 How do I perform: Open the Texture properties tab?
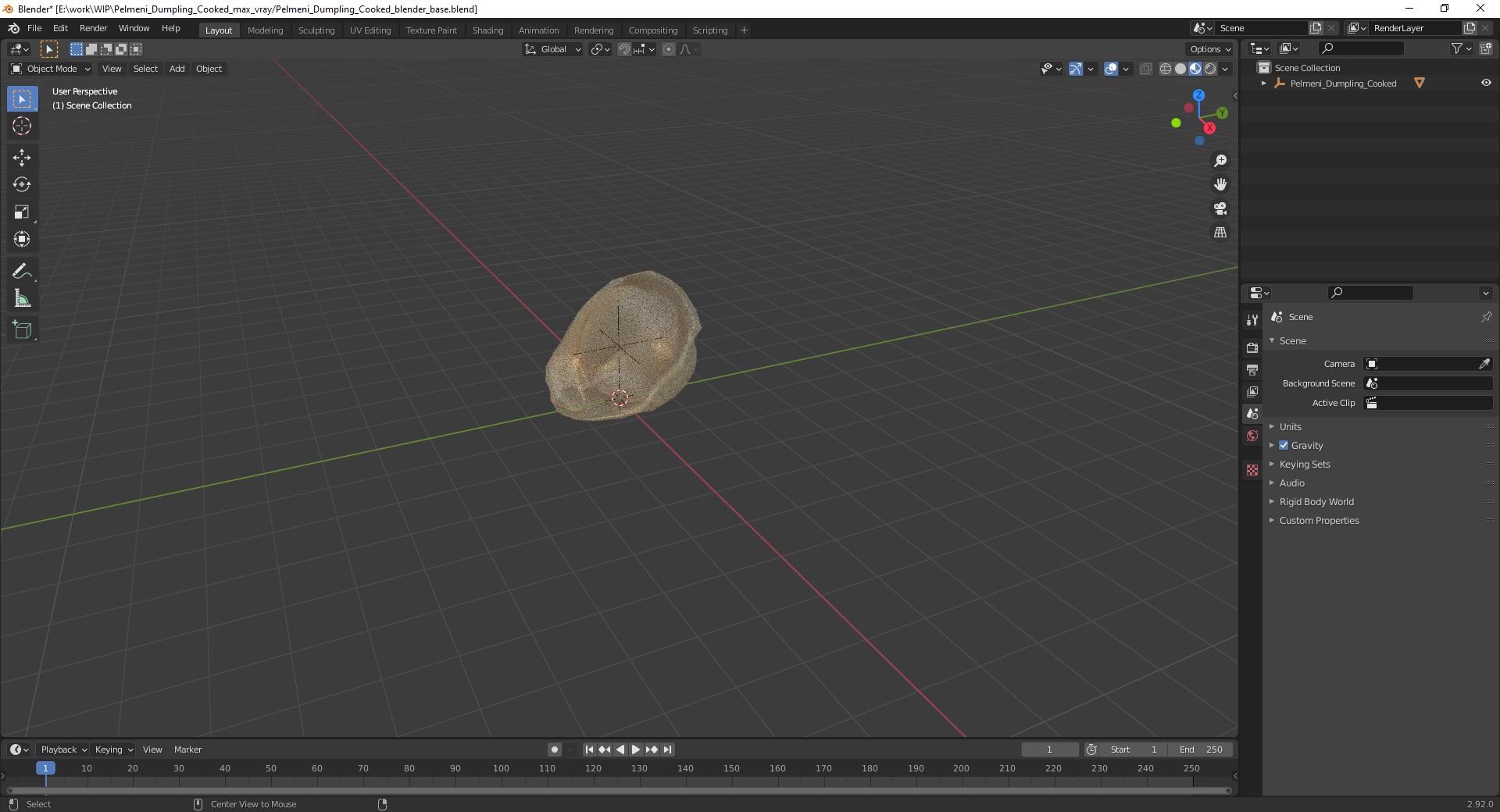[x=1252, y=470]
